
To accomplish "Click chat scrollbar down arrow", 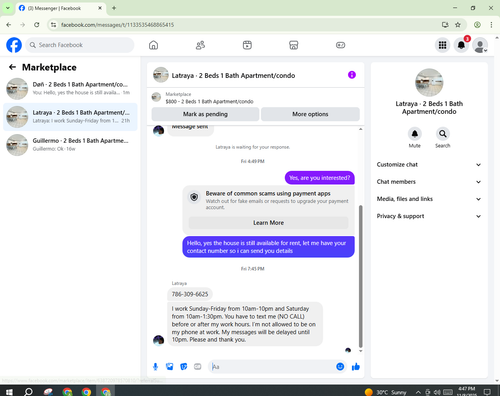I will [360, 351].
